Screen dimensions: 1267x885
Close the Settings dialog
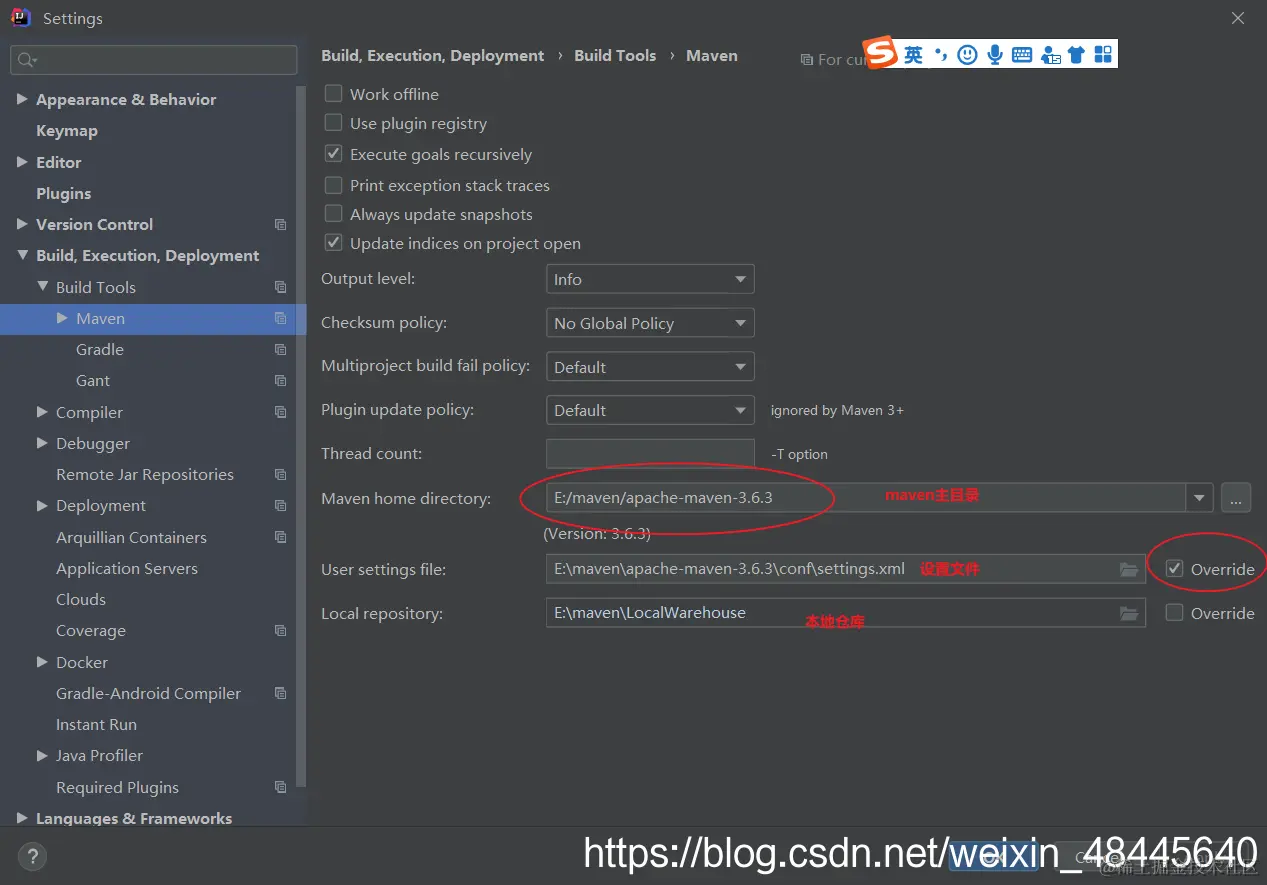click(1238, 18)
